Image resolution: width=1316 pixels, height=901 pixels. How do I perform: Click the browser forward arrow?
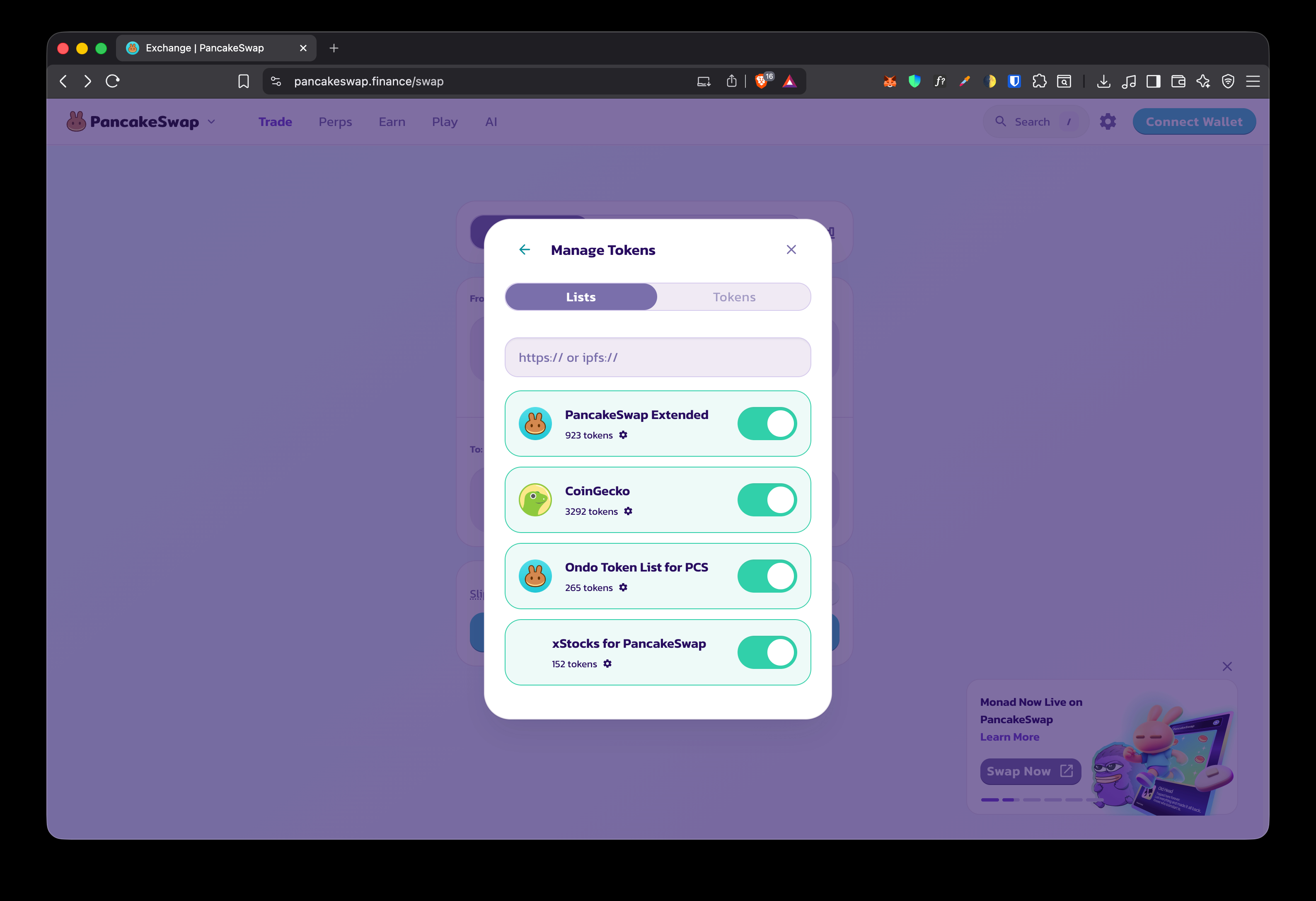point(87,82)
